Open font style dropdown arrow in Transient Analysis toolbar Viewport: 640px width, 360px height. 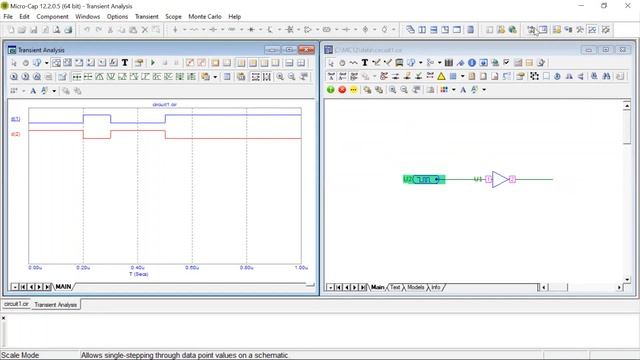tap(54, 91)
